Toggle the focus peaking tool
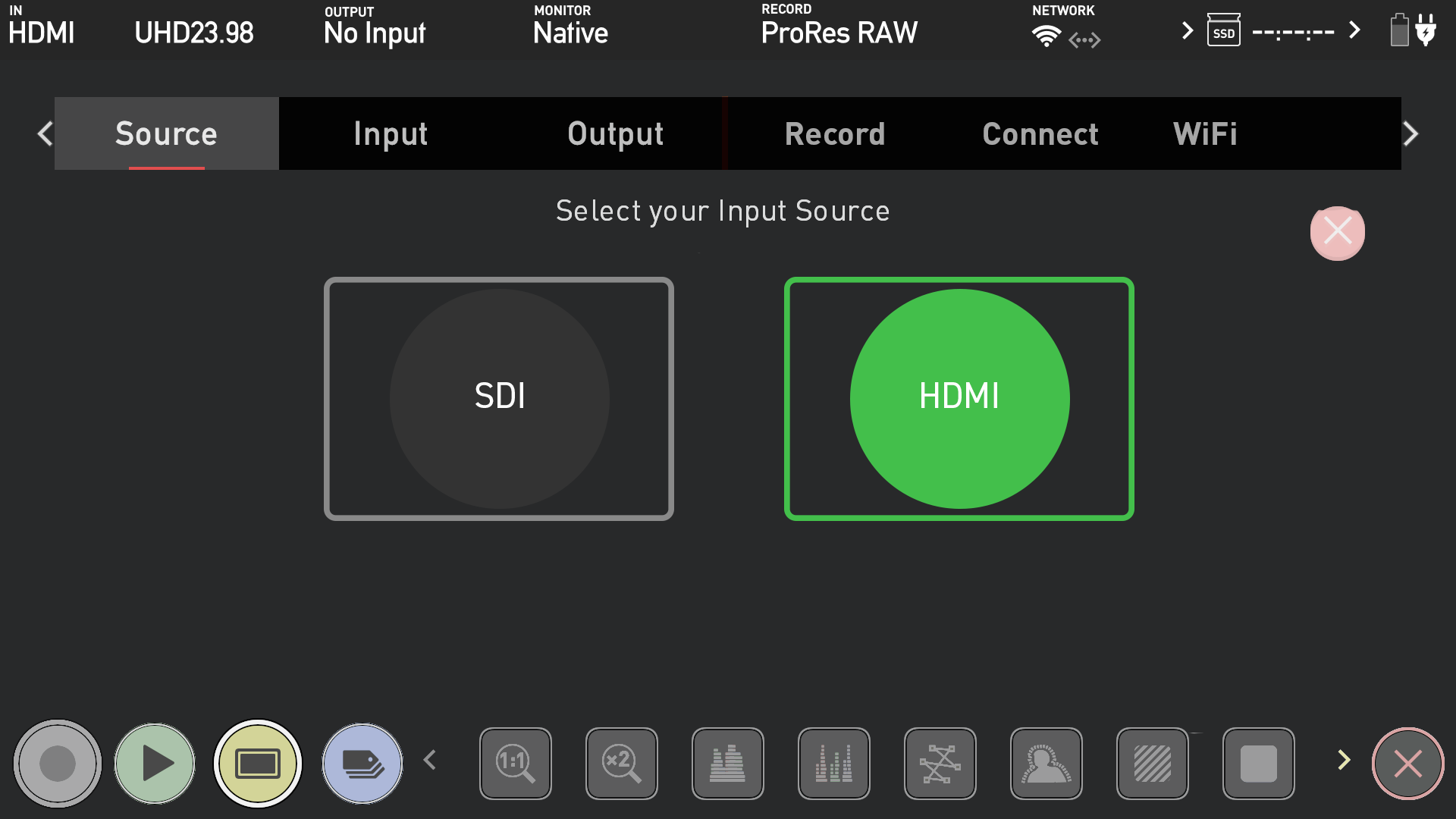Screen dimensions: 1456x819 pyautogui.click(x=1046, y=763)
